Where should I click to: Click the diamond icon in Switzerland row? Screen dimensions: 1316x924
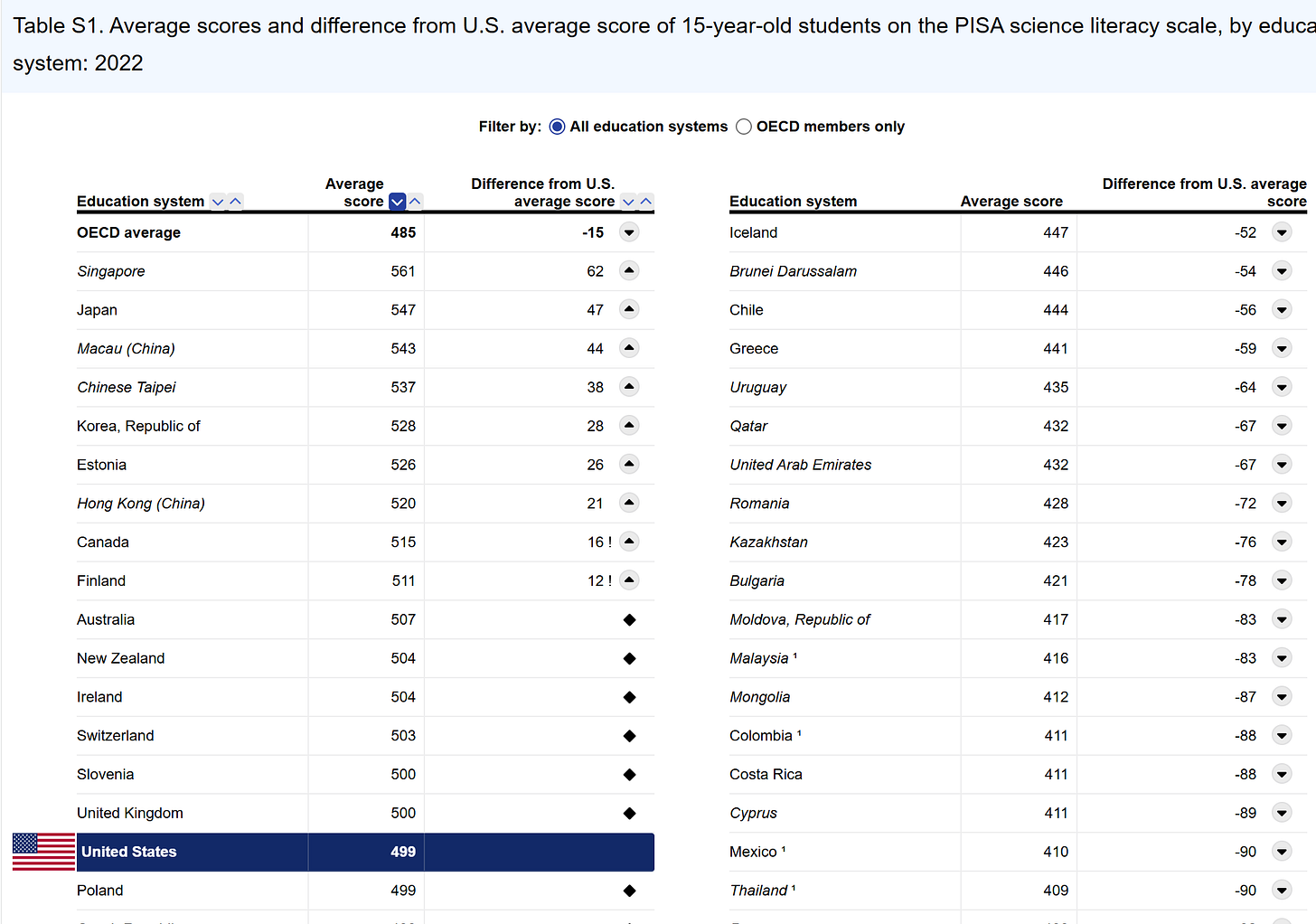629,736
